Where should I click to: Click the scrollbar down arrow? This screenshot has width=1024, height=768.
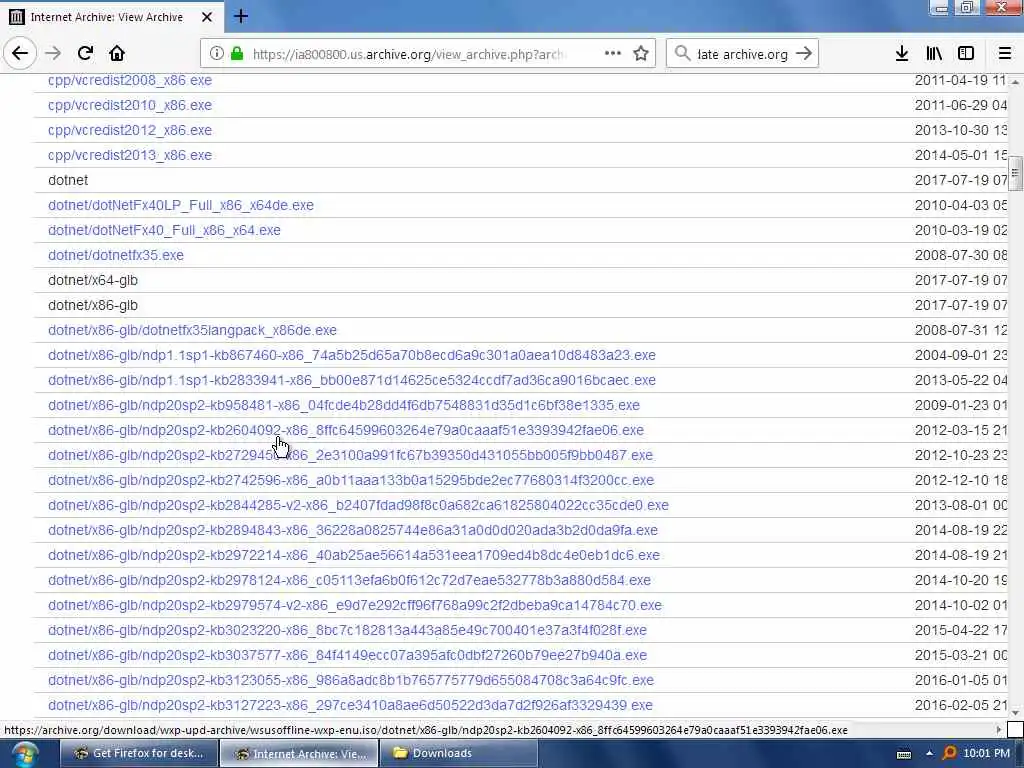(1015, 712)
